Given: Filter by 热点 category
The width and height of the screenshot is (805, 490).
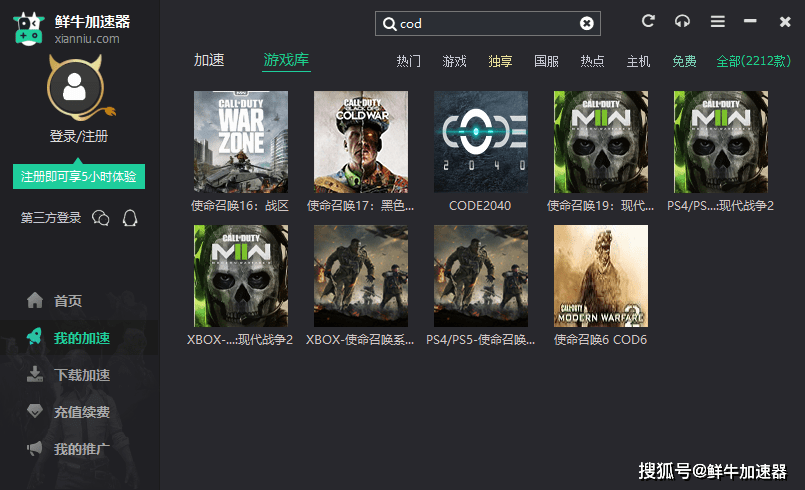Looking at the screenshot, I should coord(592,61).
